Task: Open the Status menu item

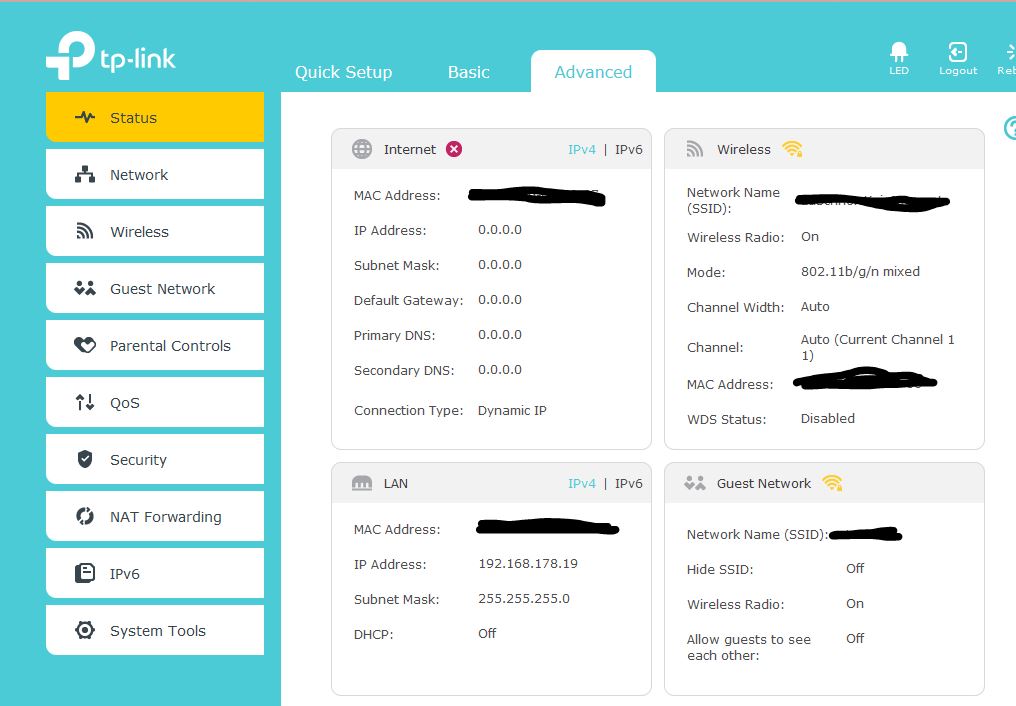Action: tap(155, 117)
